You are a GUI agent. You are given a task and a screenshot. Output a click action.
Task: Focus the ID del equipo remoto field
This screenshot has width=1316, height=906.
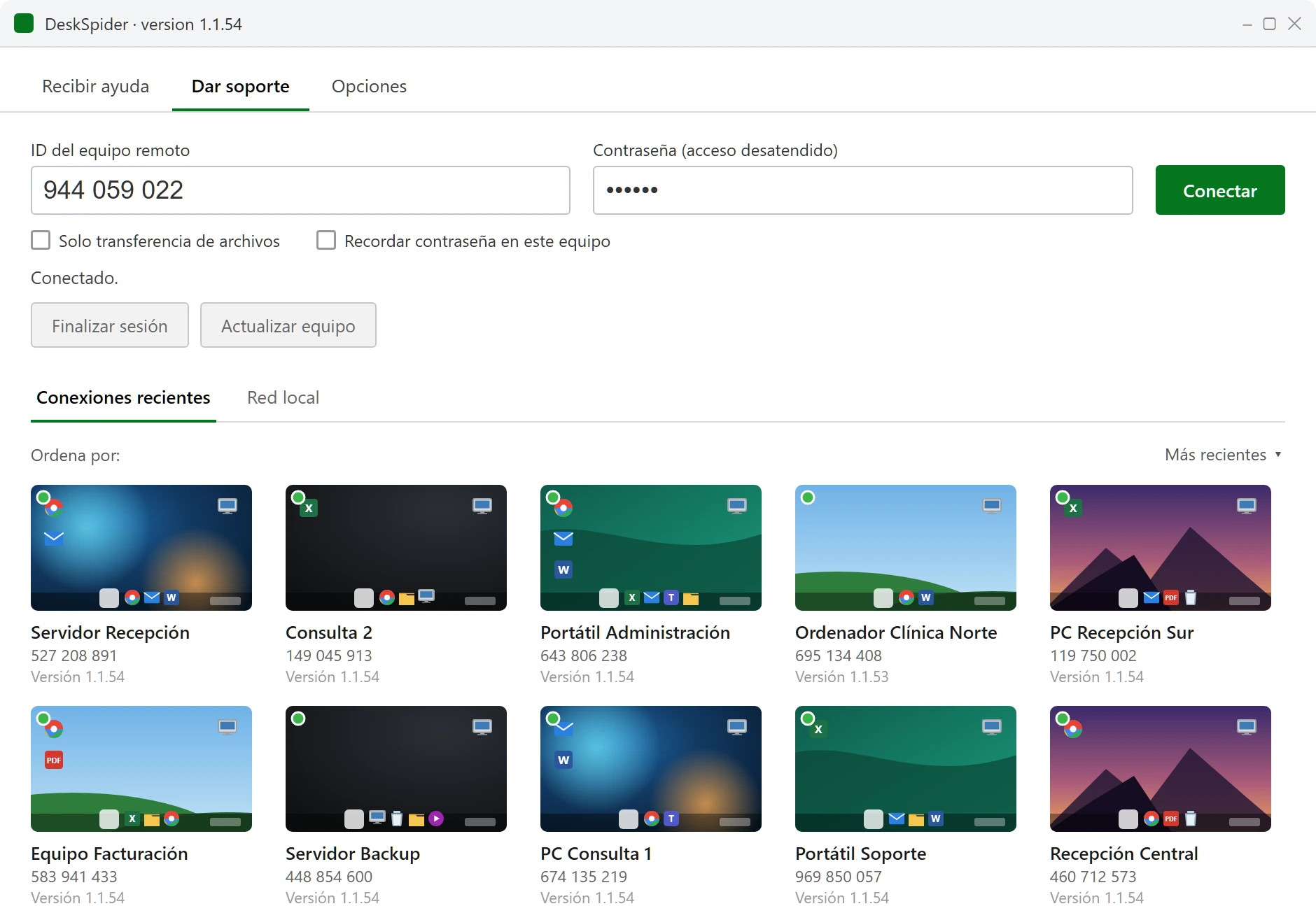(x=300, y=190)
